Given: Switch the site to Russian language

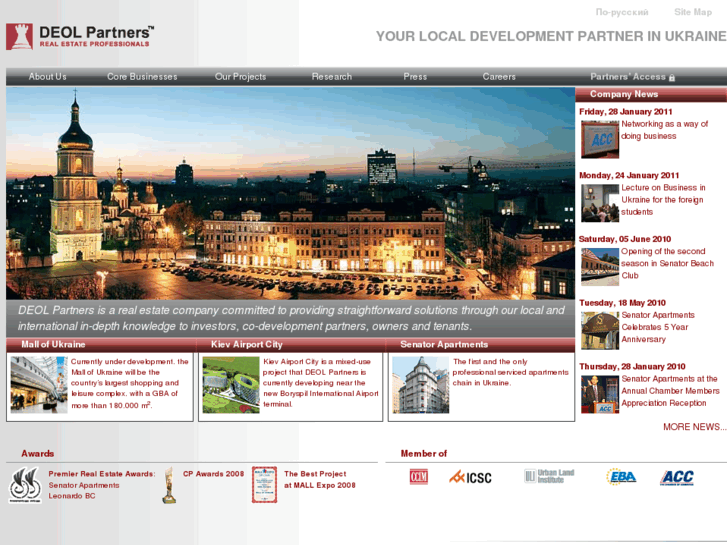Looking at the screenshot, I should (x=622, y=12).
